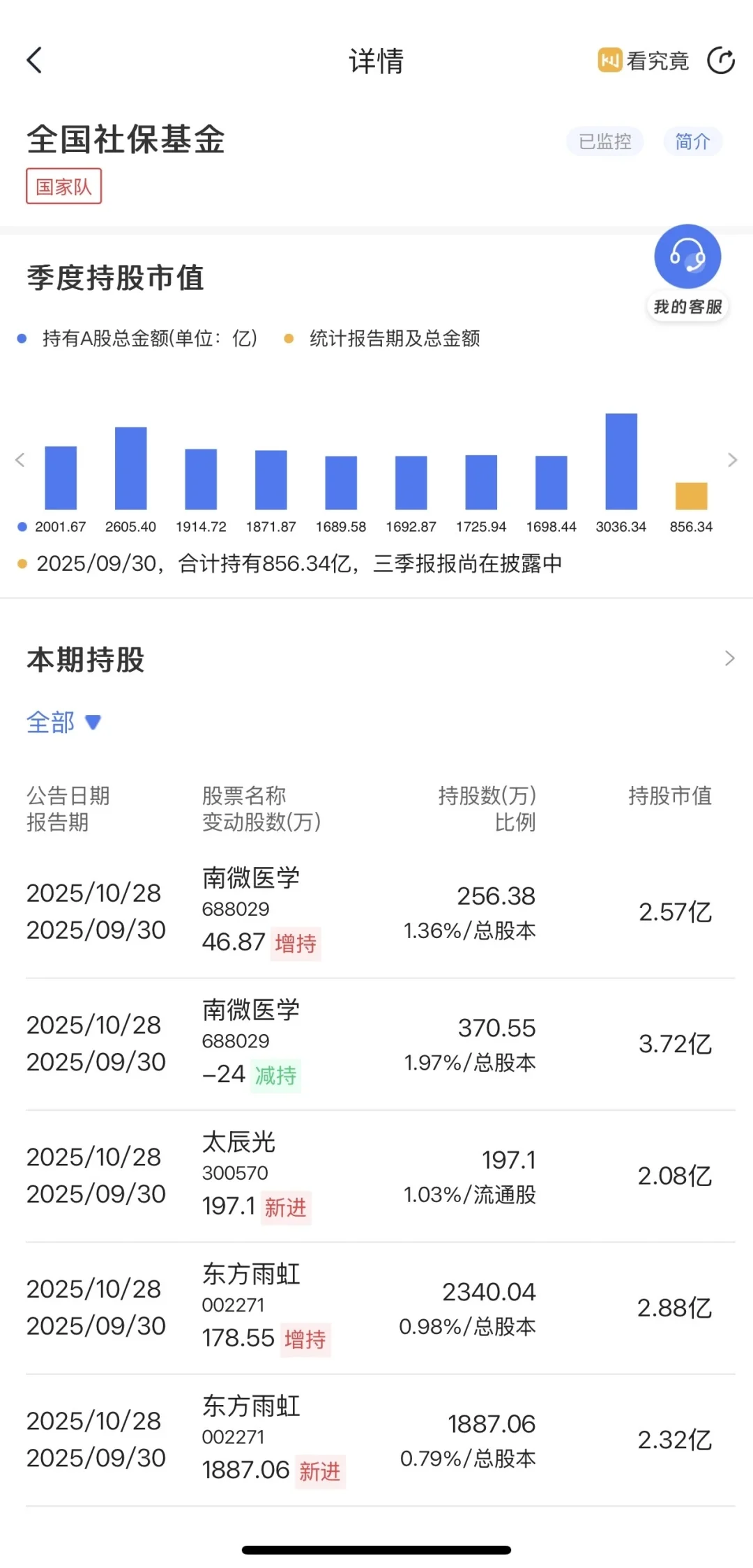Viewport: 753px width, 1568px height.
Task: Tap the 新进 tag beside 197.1
Action: pyautogui.click(x=286, y=1208)
